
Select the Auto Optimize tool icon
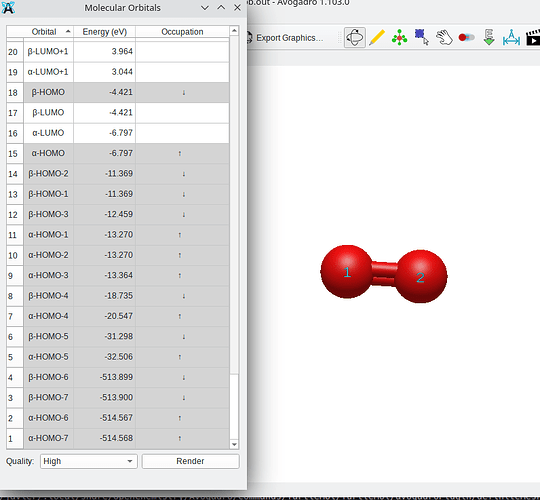(x=489, y=37)
